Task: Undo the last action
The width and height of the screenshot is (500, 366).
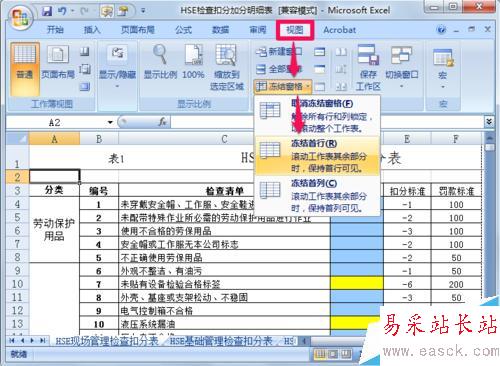Action: [62, 11]
